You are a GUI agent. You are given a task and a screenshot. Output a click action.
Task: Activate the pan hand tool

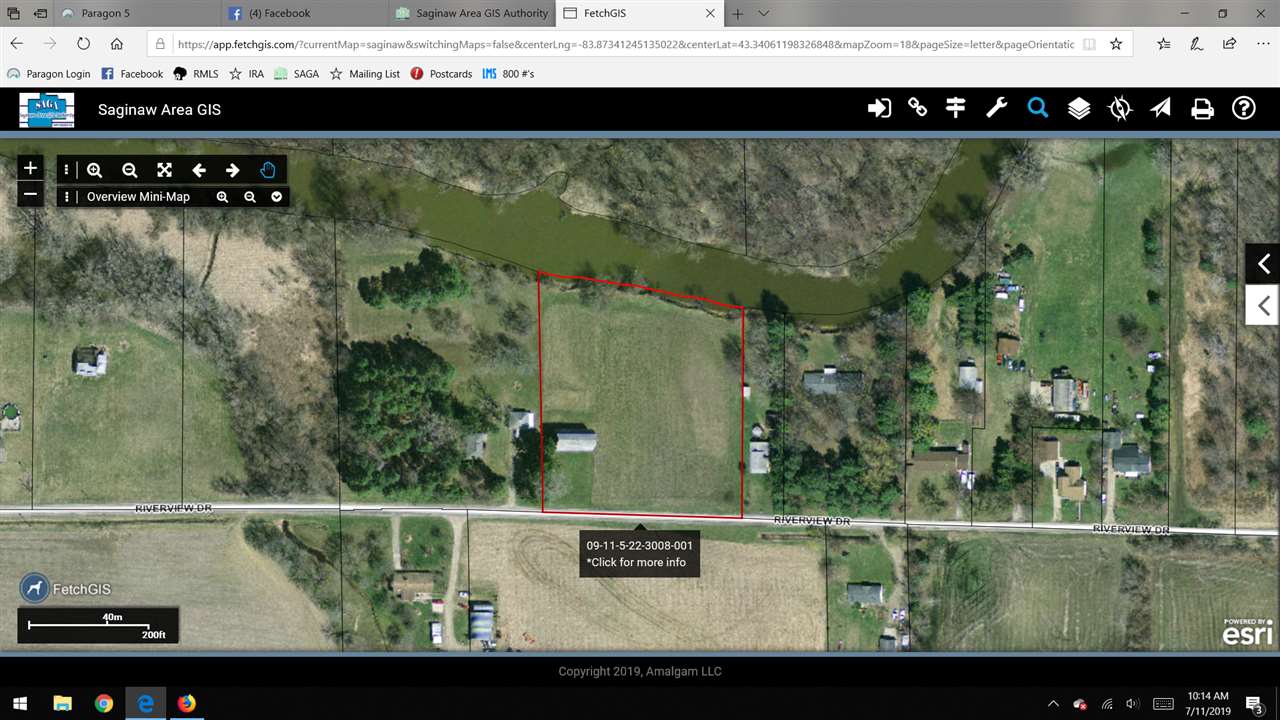click(267, 170)
